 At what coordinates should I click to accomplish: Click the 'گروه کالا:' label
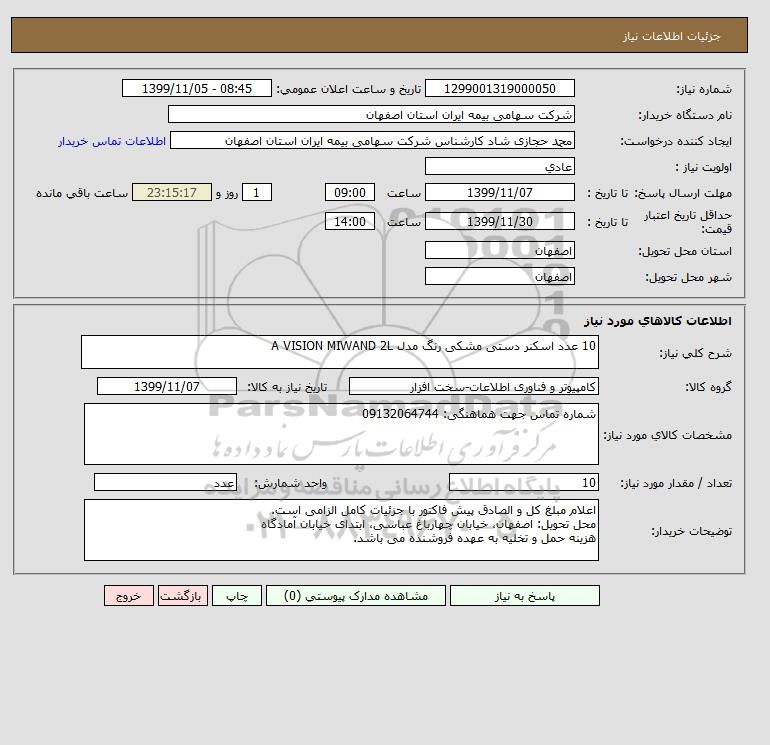709,387
